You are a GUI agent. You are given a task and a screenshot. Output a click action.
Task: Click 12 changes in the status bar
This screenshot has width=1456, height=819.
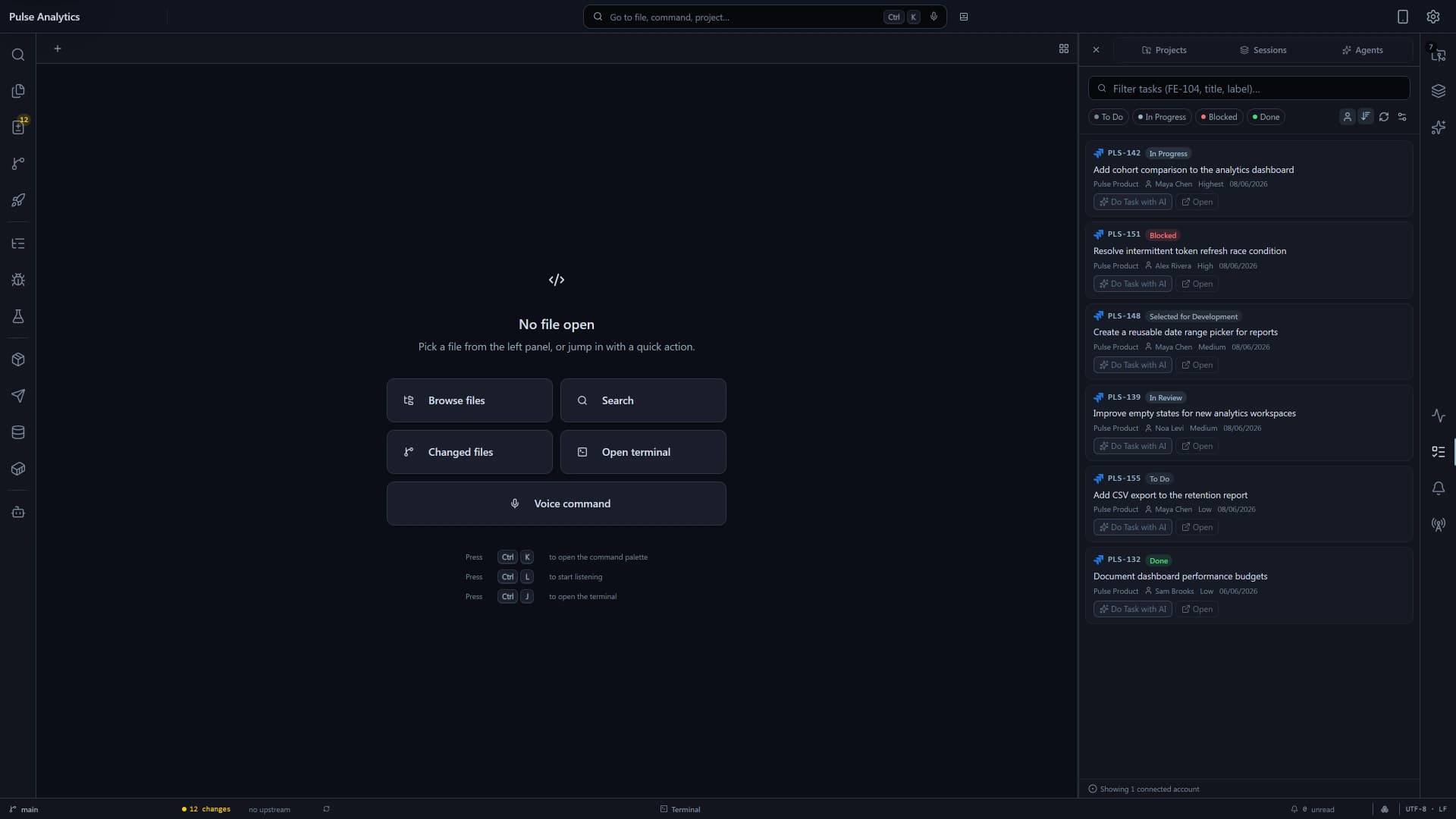pyautogui.click(x=206, y=809)
